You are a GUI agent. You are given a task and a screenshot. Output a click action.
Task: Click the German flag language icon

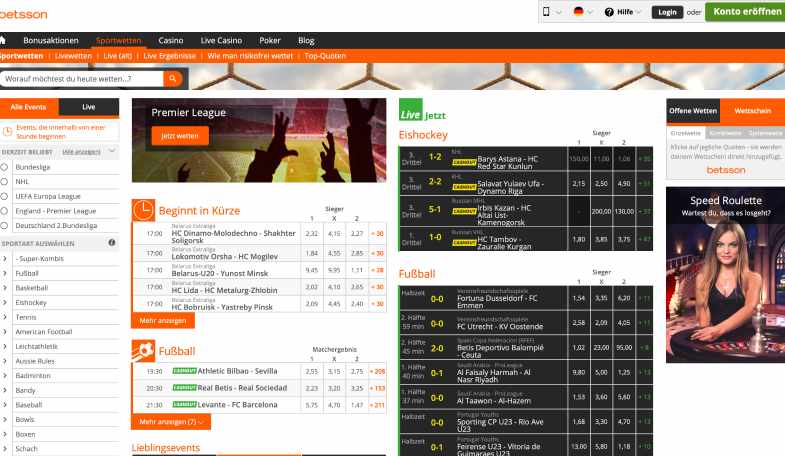578,12
